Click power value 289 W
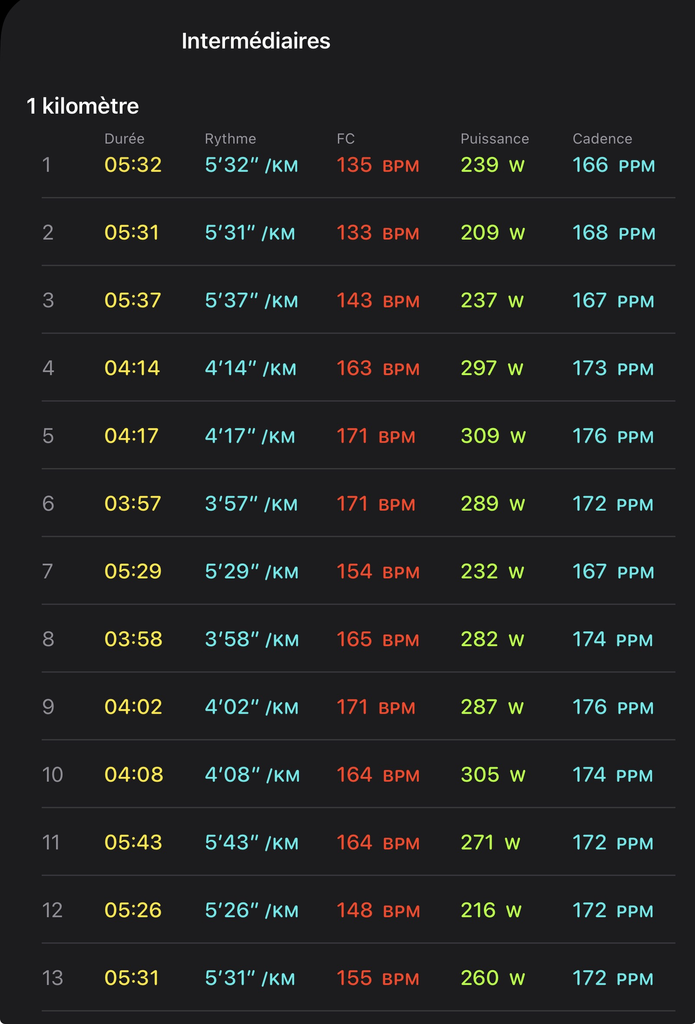 tap(493, 504)
